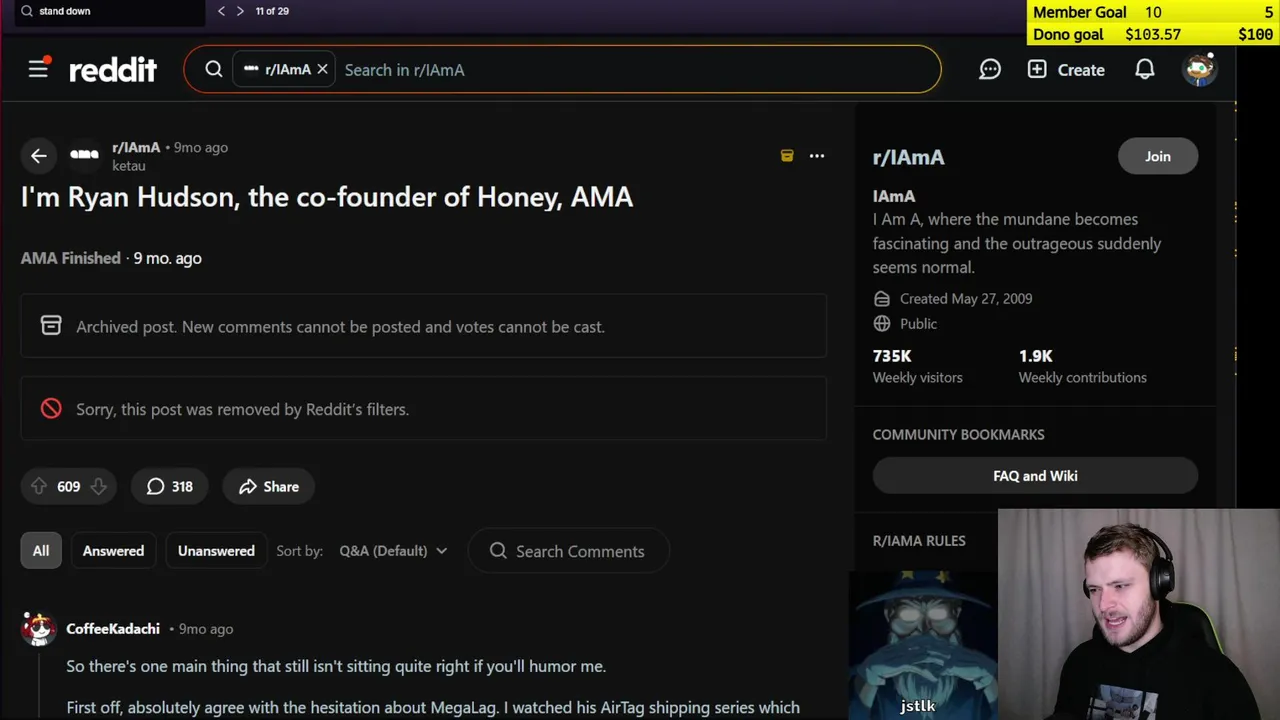Go to next find-in-page result
Viewport: 1280px width, 720px height.
240,11
